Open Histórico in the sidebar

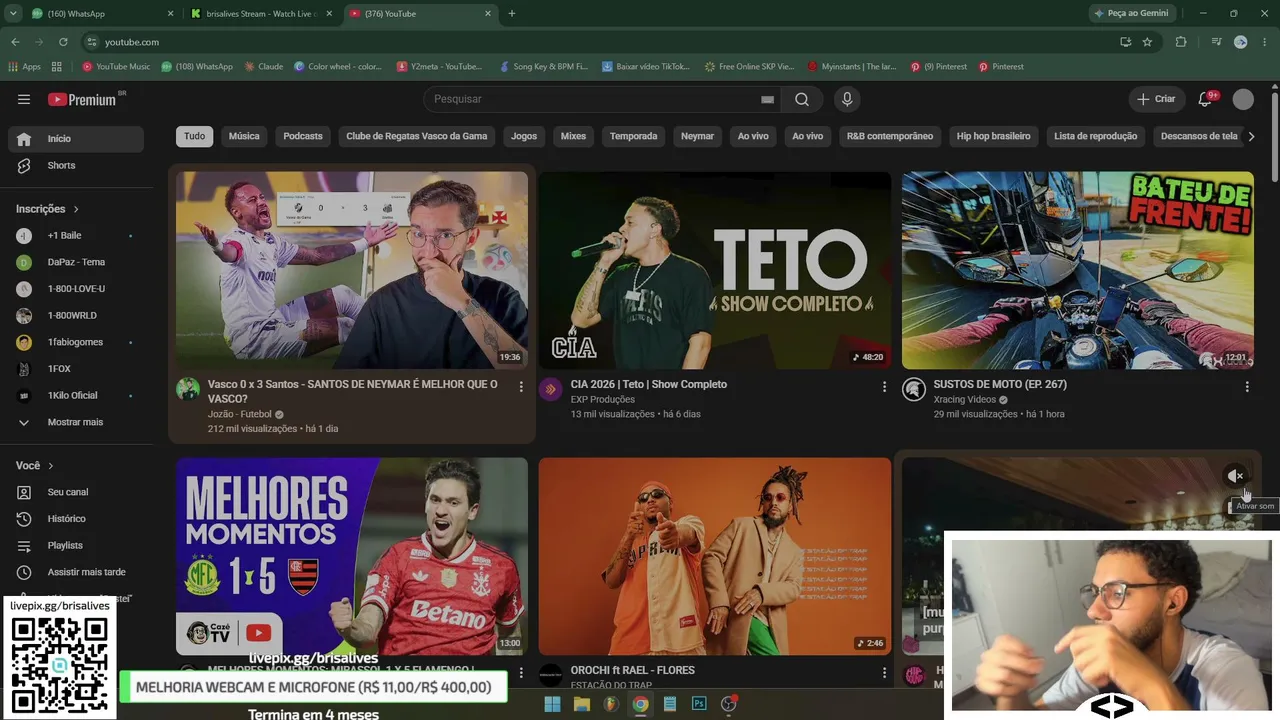pos(76,519)
